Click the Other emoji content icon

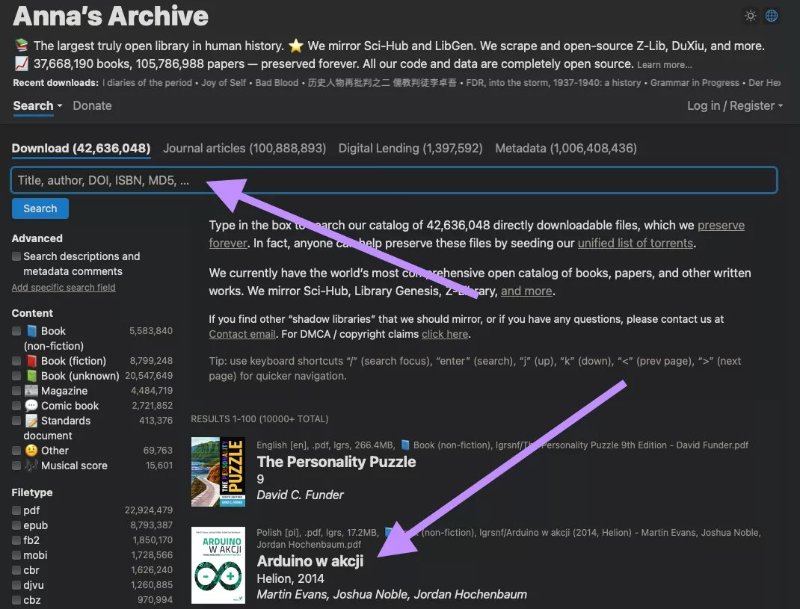click(31, 449)
